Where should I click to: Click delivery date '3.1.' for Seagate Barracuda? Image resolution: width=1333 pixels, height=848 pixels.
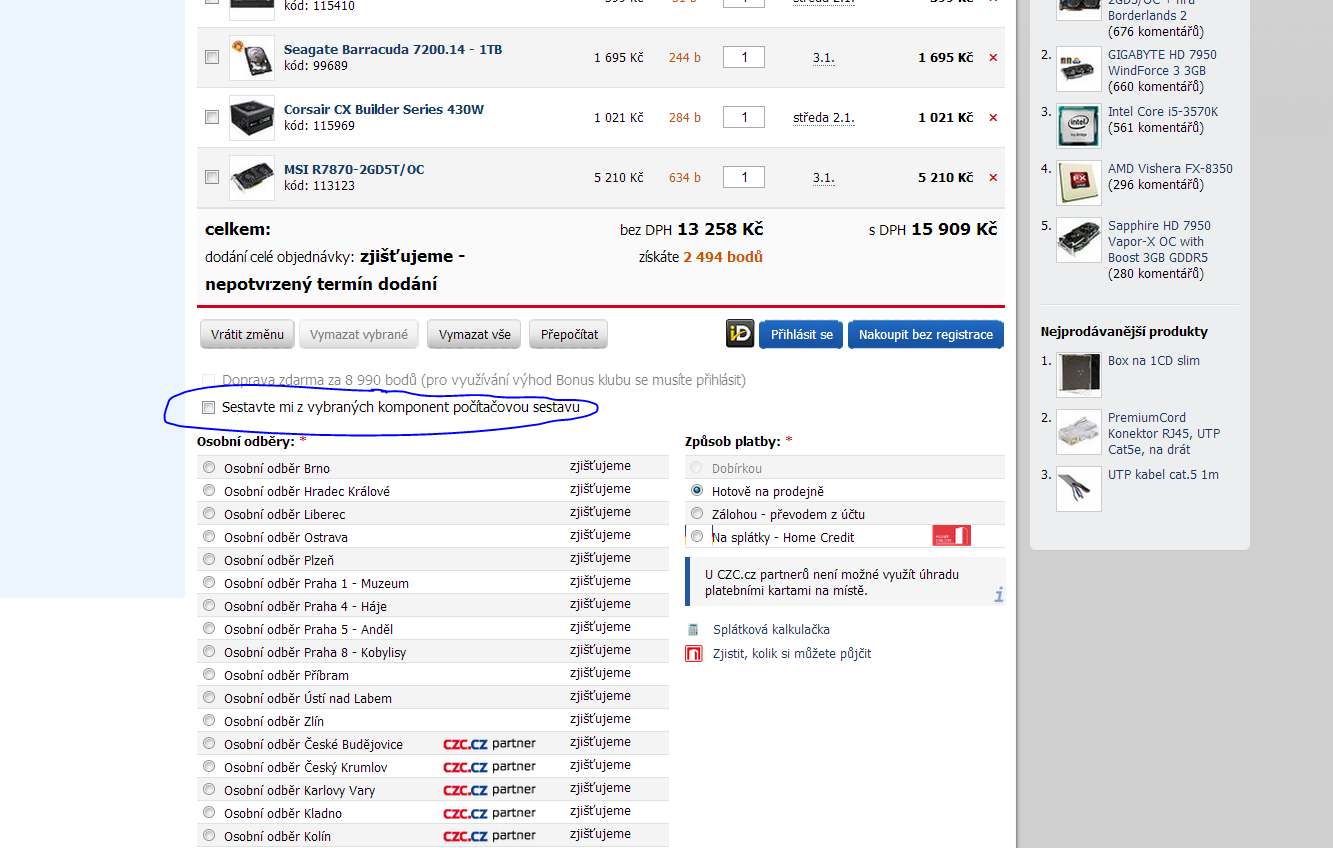tap(824, 58)
